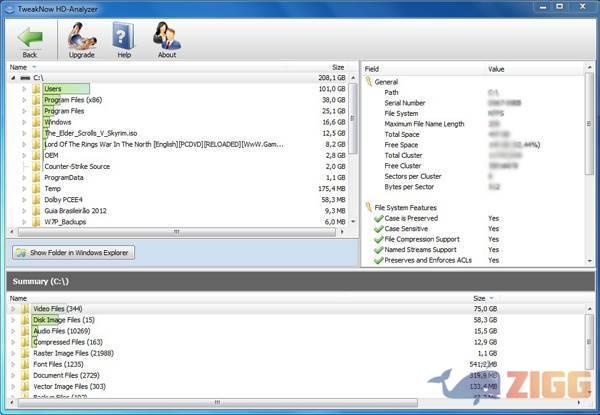Click the properties panel vertical scrollbar

click(589, 124)
